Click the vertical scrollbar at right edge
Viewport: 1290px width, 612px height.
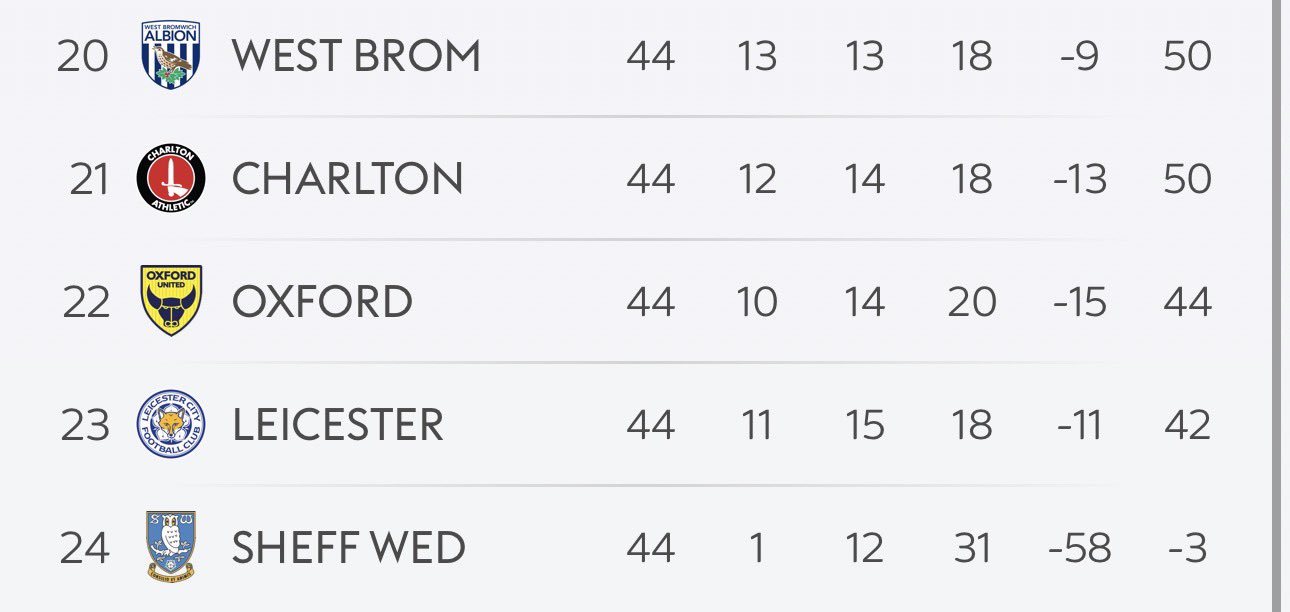tap(1276, 300)
